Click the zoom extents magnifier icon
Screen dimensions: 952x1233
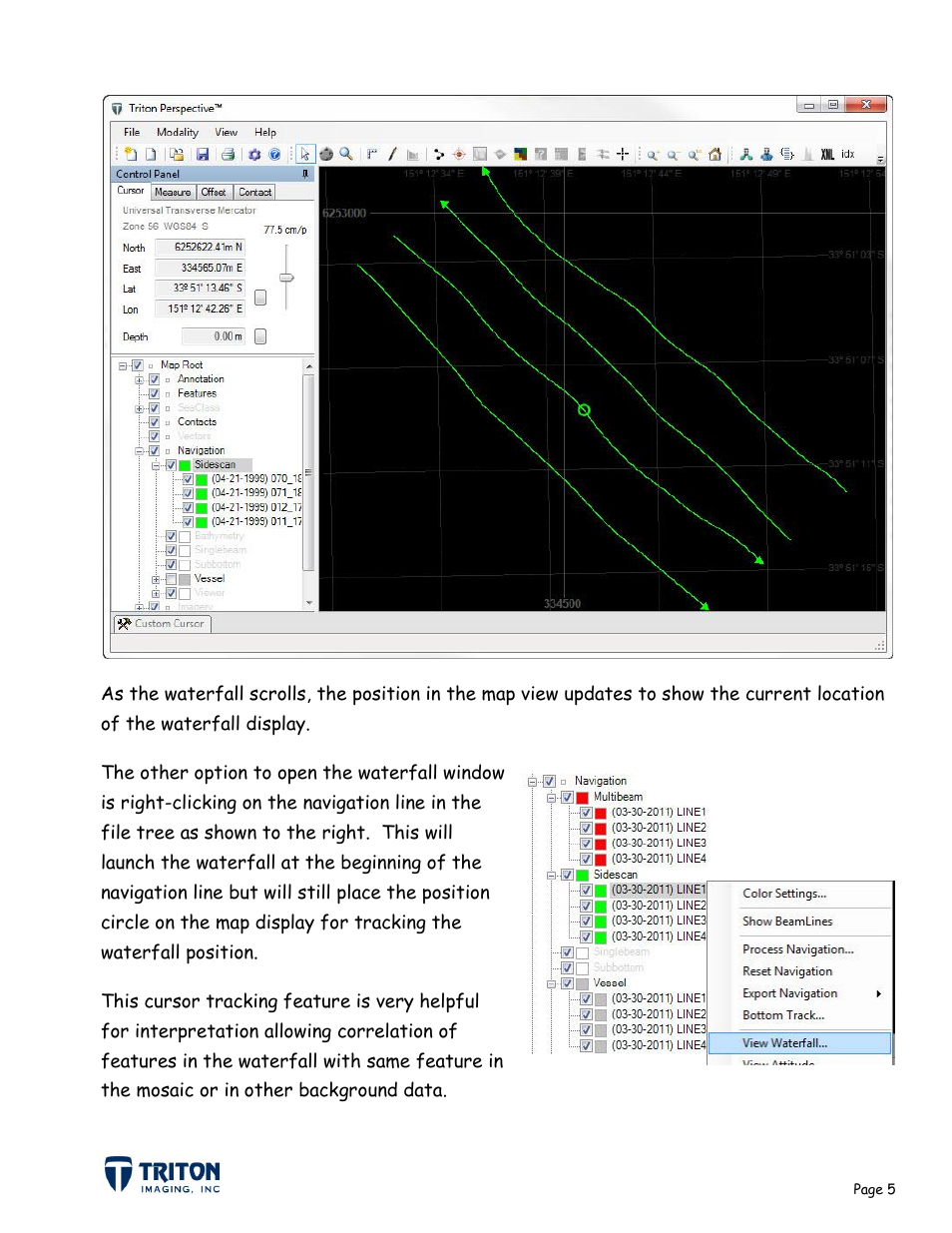click(695, 155)
